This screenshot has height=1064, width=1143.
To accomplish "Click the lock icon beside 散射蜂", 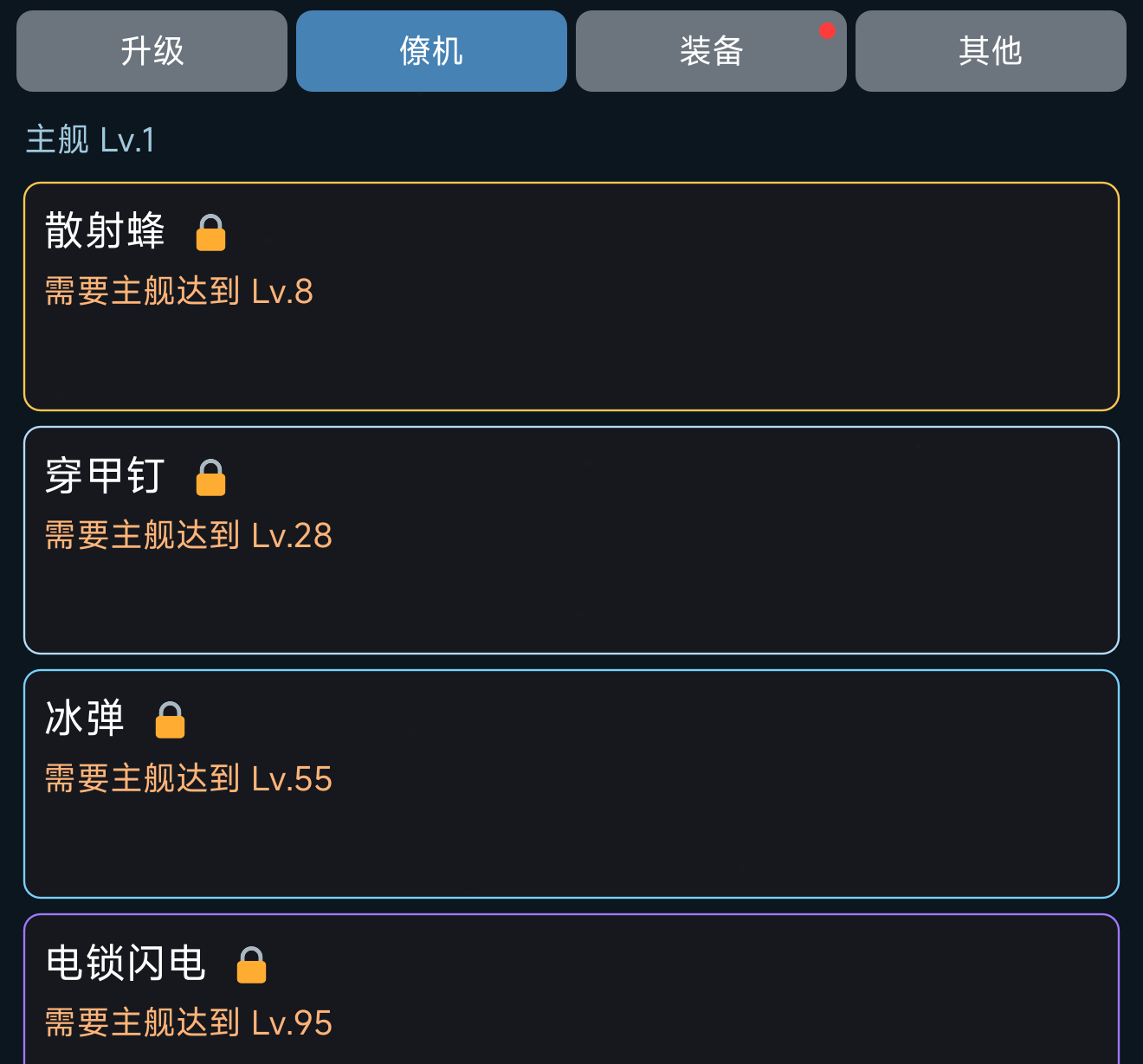I will point(210,233).
